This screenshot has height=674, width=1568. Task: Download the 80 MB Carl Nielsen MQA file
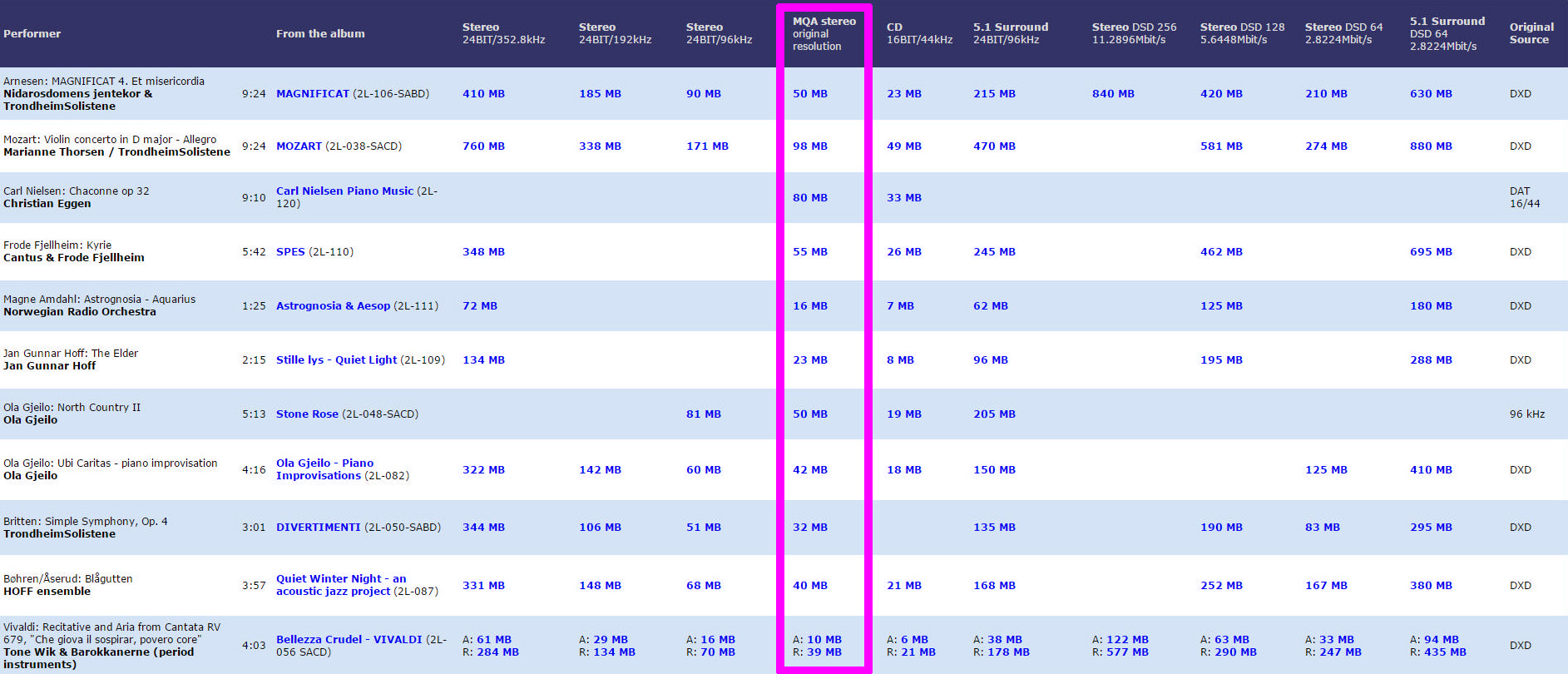810,198
